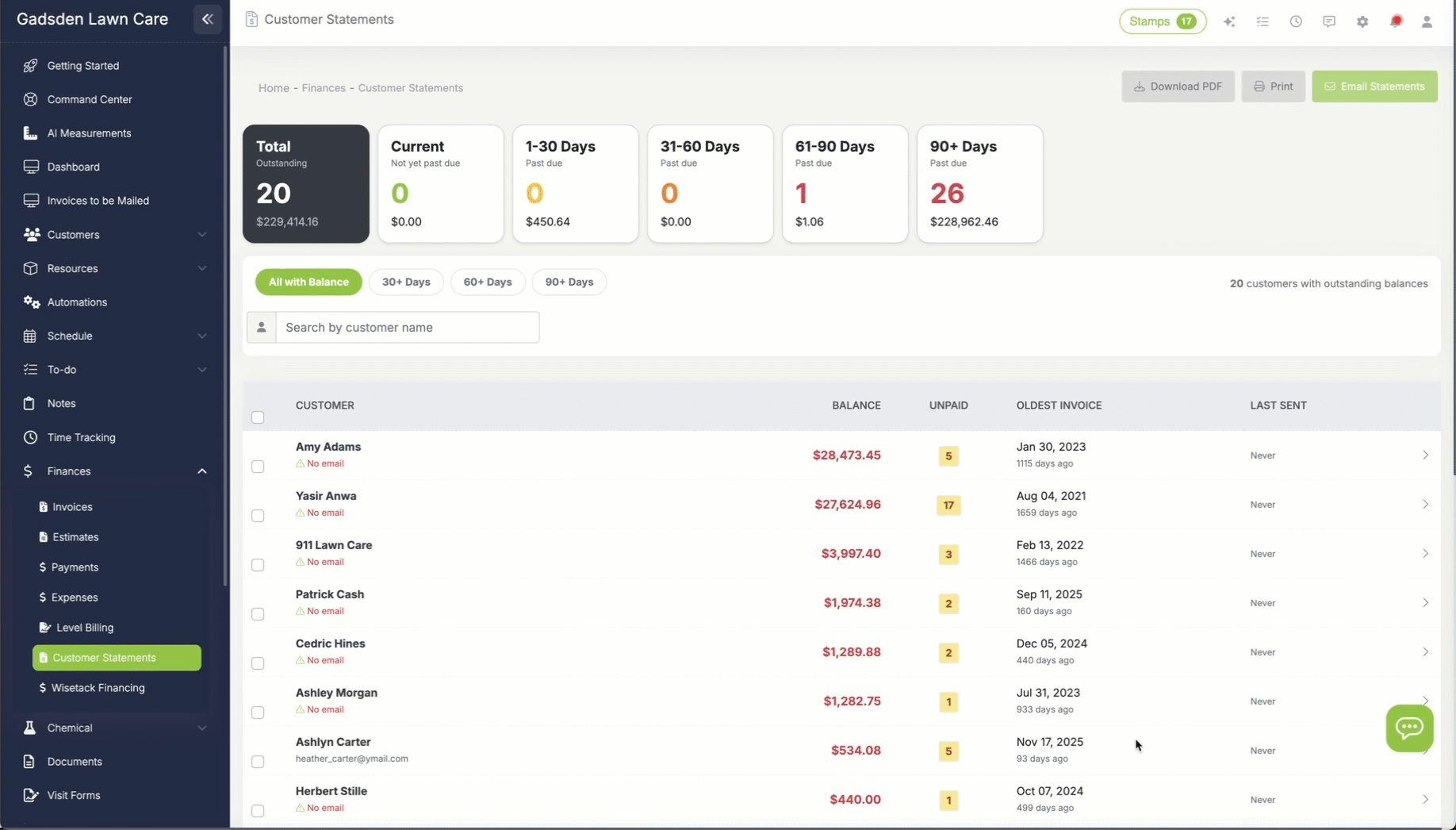
Task: Select the checkbox next to Amy Adams
Action: 258,467
